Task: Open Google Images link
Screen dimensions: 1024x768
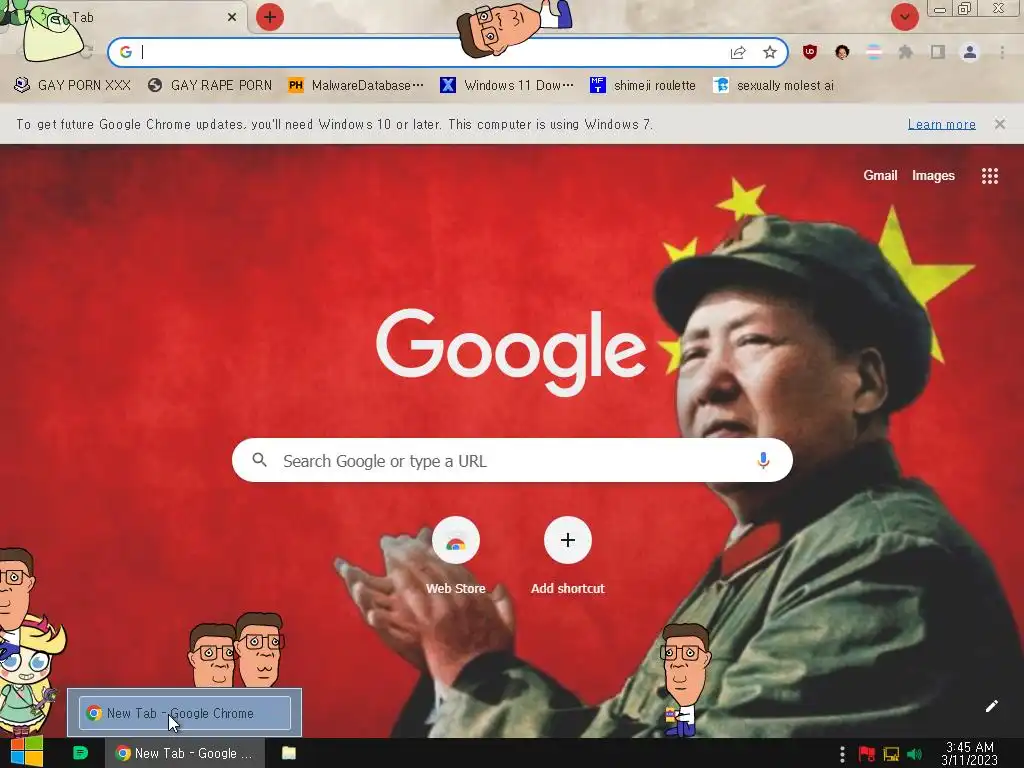Action: click(x=933, y=175)
